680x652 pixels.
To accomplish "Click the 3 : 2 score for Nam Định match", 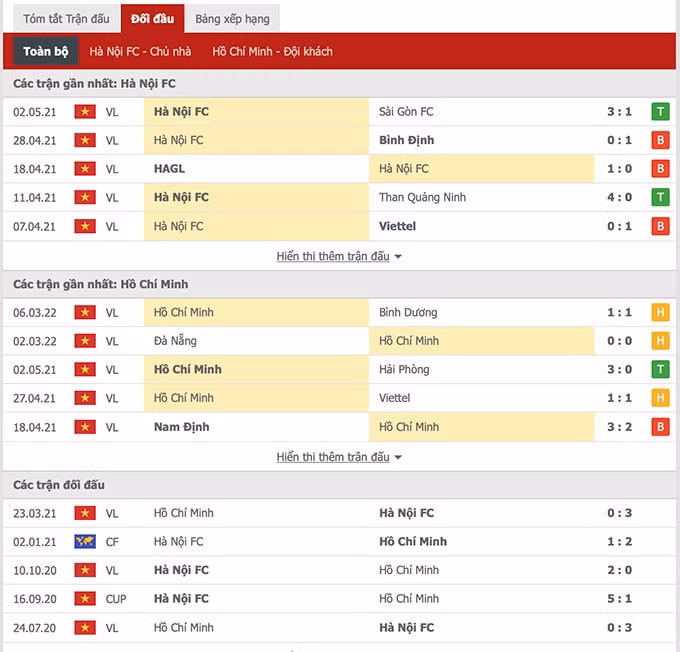I will 619,427.
